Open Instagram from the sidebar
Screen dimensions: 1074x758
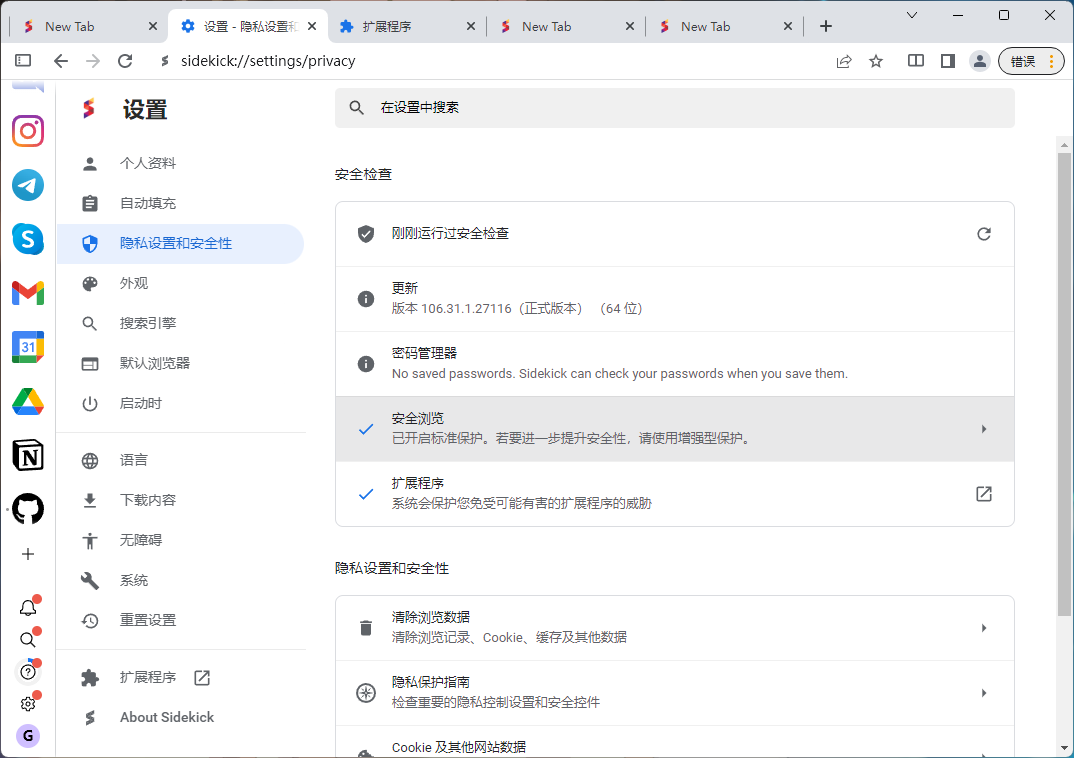point(28,131)
